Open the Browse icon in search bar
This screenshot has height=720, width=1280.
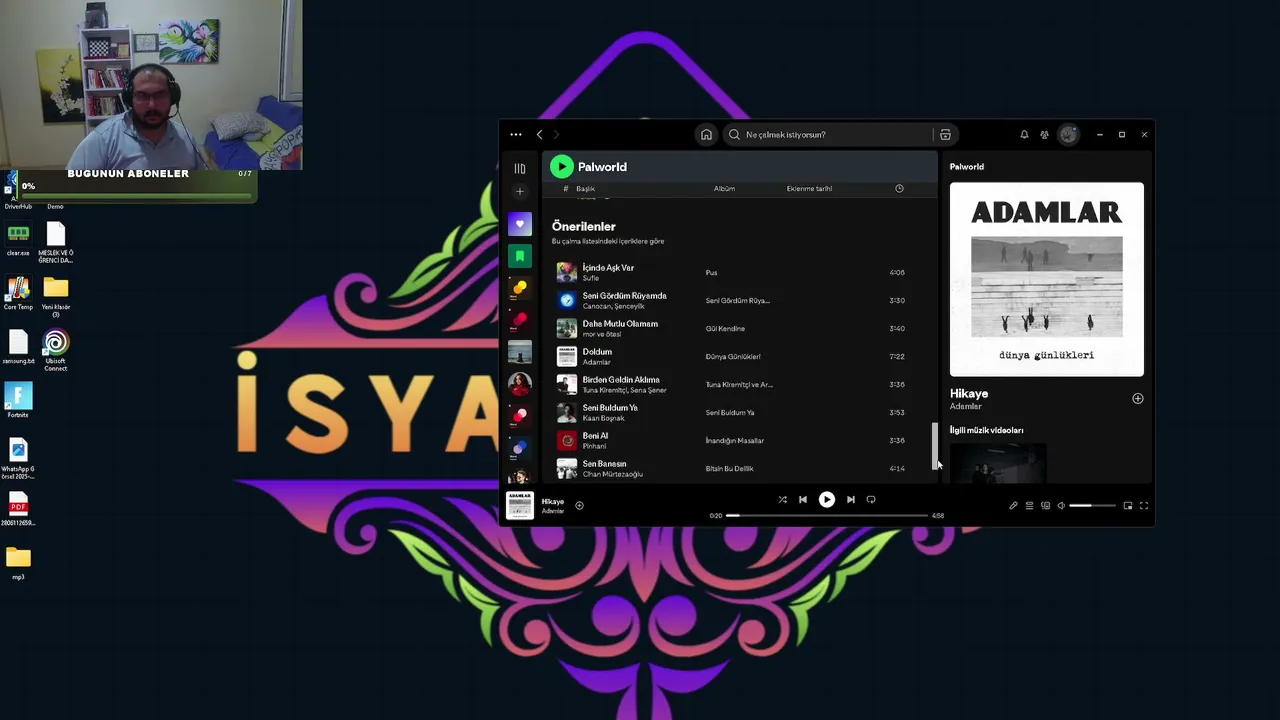coord(945,135)
